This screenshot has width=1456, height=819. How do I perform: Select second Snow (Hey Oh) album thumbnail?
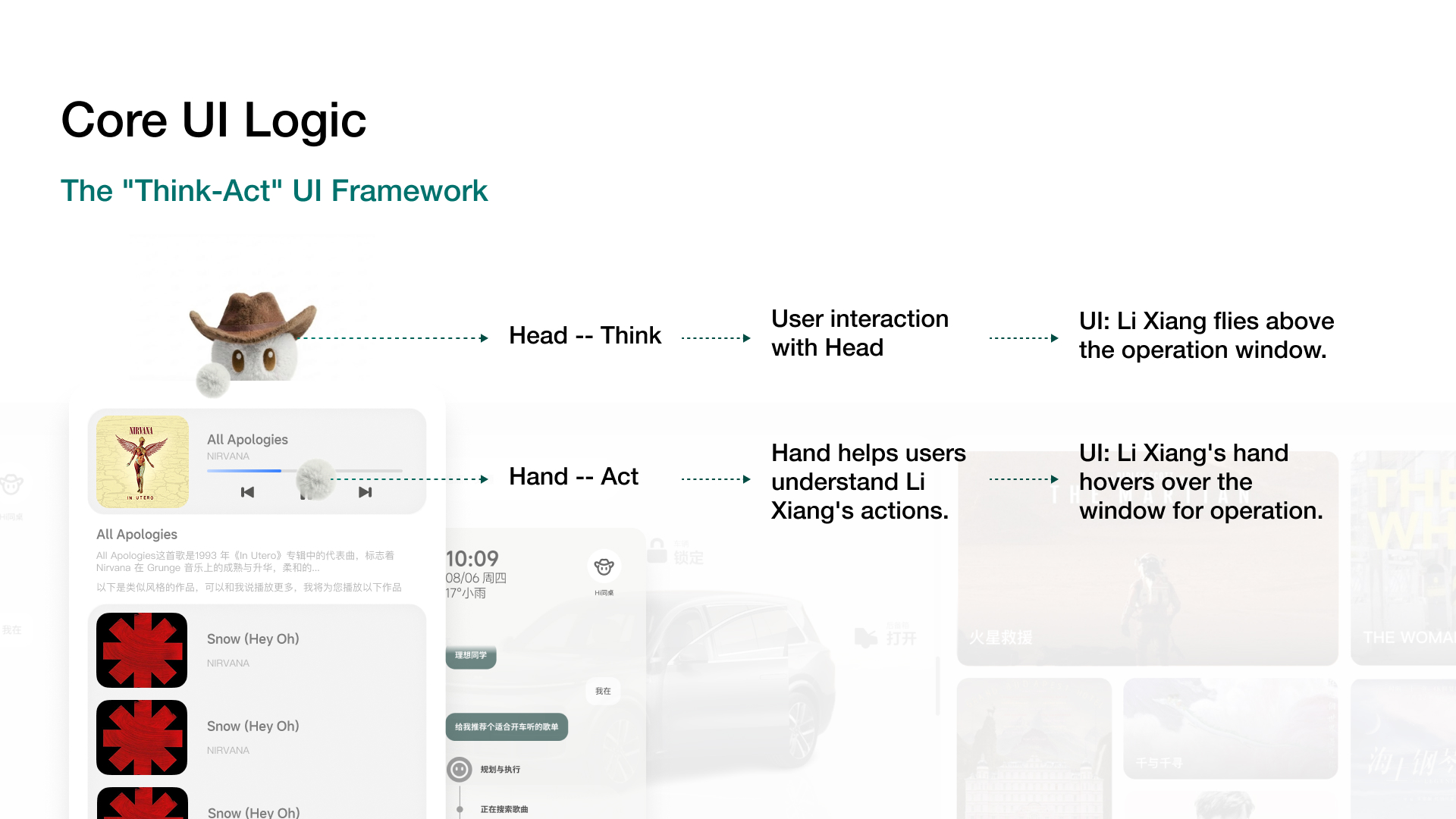(142, 737)
